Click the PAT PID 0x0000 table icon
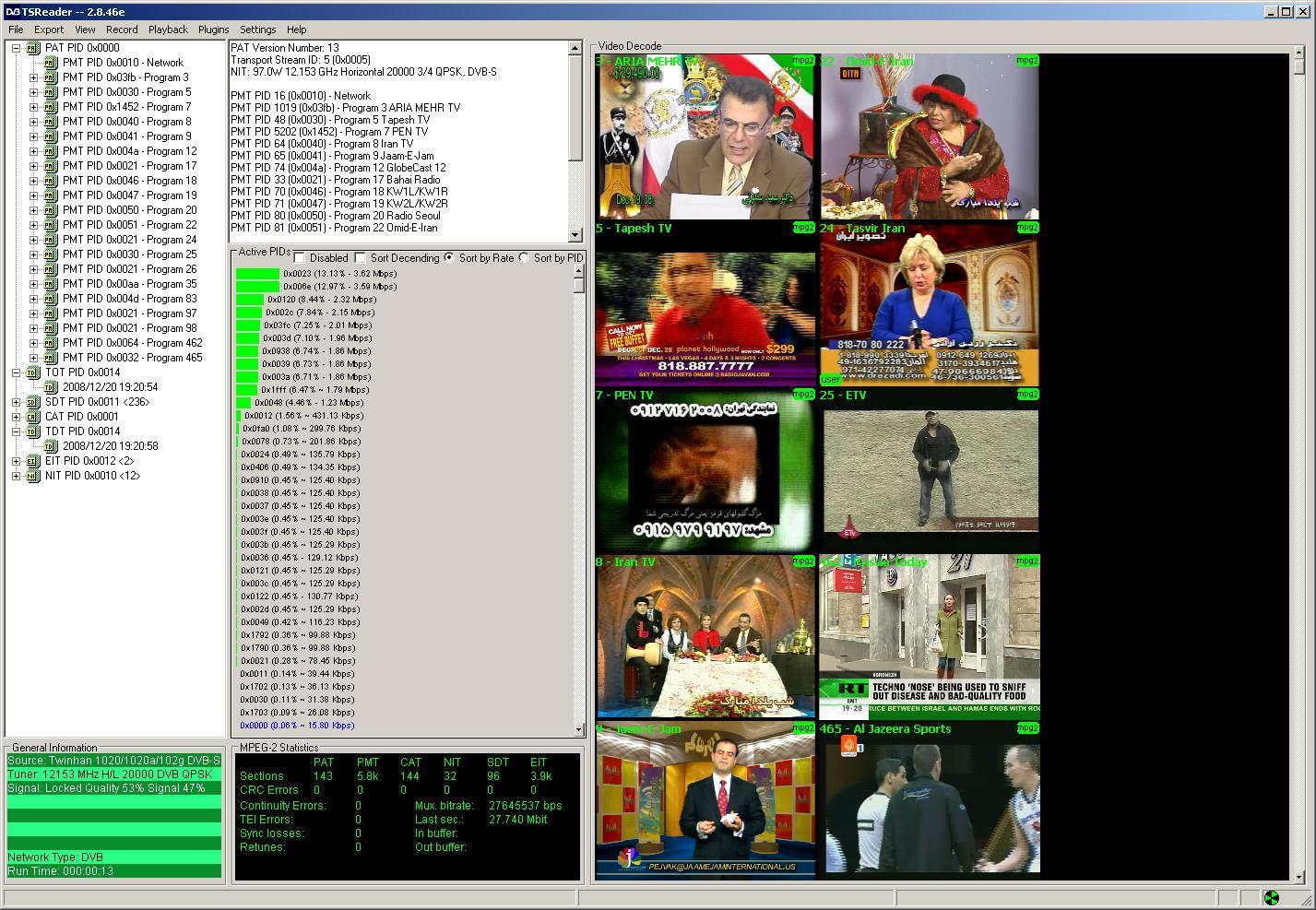 [x=33, y=48]
